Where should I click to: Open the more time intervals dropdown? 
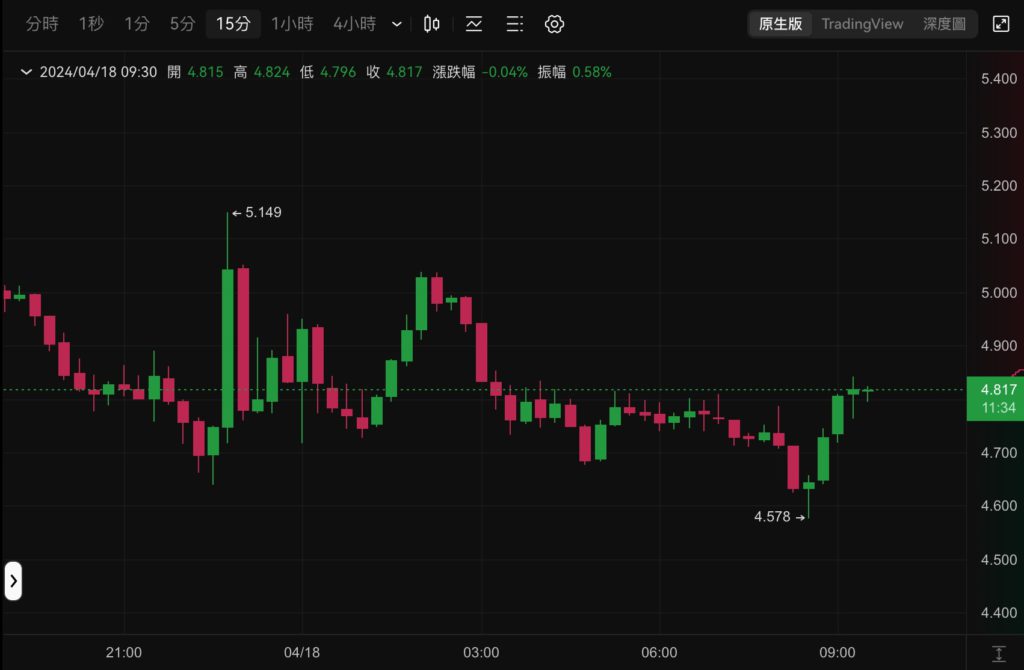click(x=397, y=24)
